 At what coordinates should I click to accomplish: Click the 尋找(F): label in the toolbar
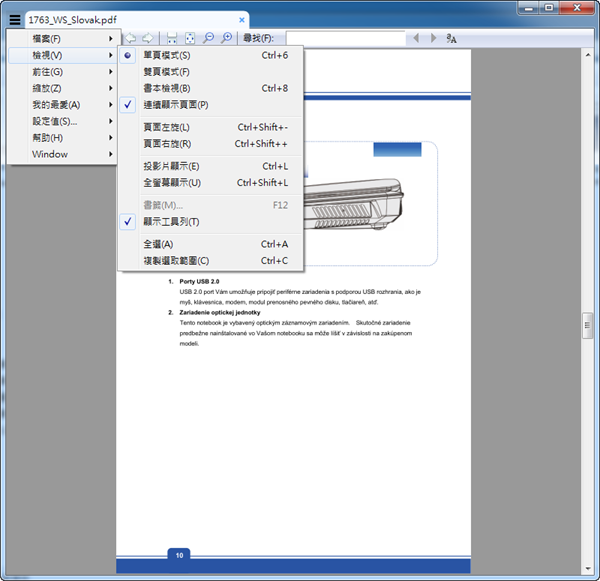259,38
